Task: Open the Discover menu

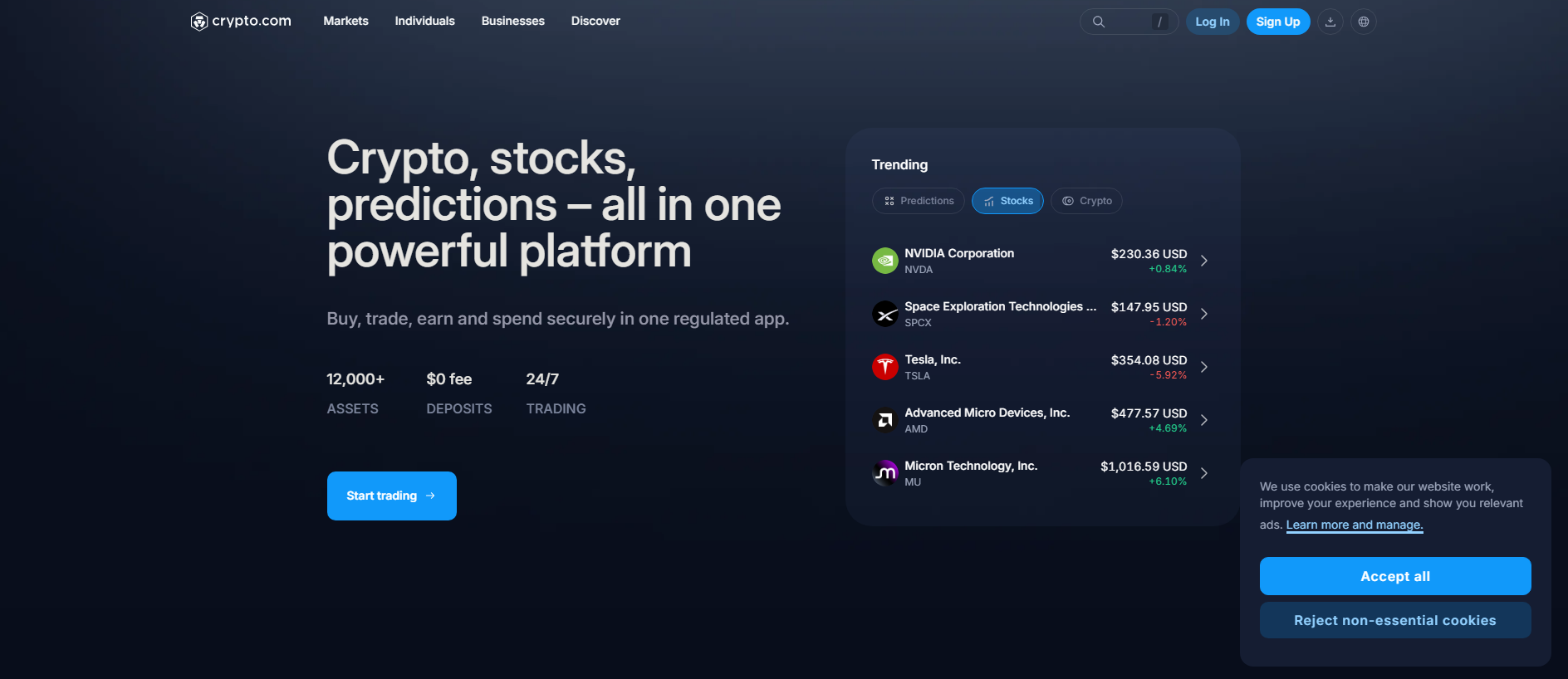Action: (x=595, y=21)
